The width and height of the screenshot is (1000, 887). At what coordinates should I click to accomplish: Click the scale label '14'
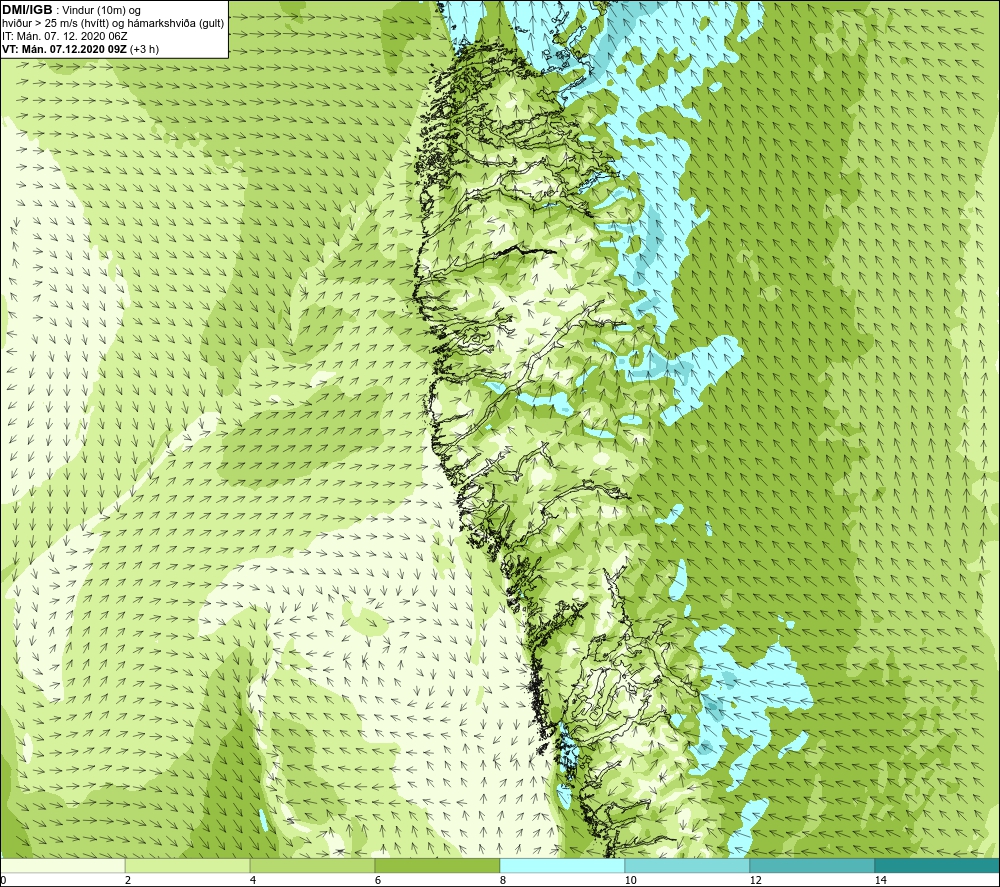[880, 880]
